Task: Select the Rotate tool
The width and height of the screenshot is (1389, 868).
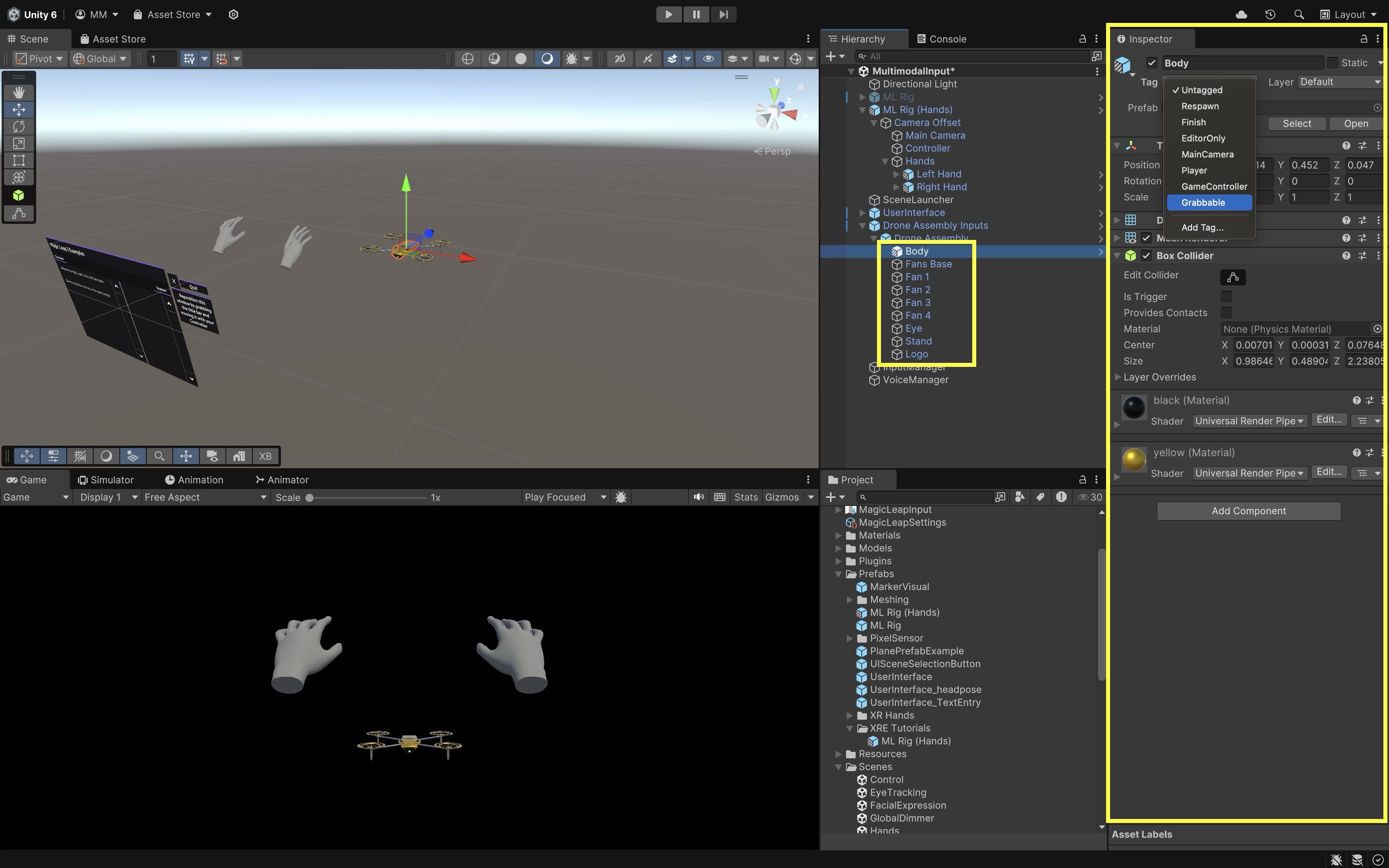Action: click(x=18, y=126)
